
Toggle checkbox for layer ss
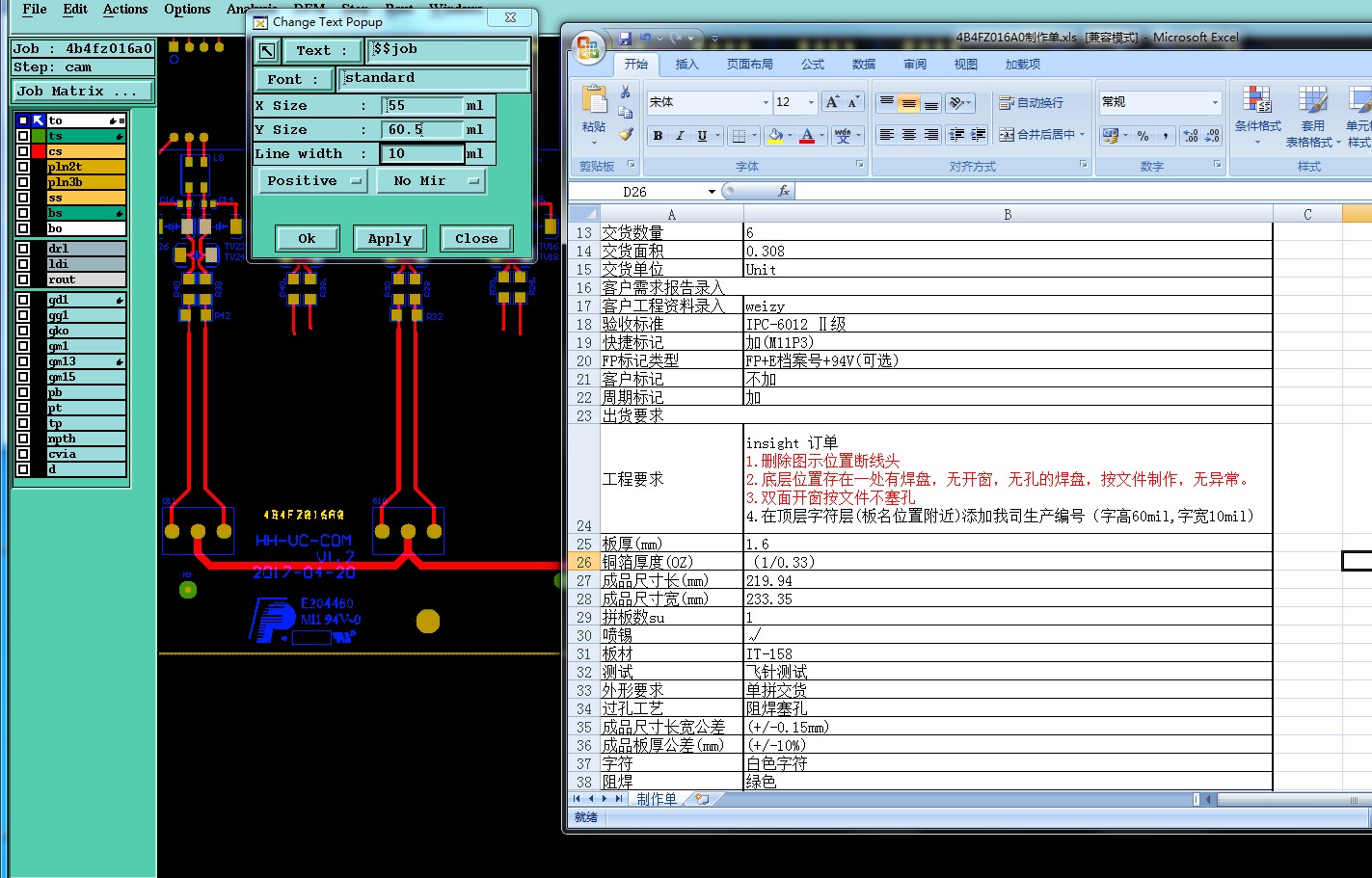23,198
